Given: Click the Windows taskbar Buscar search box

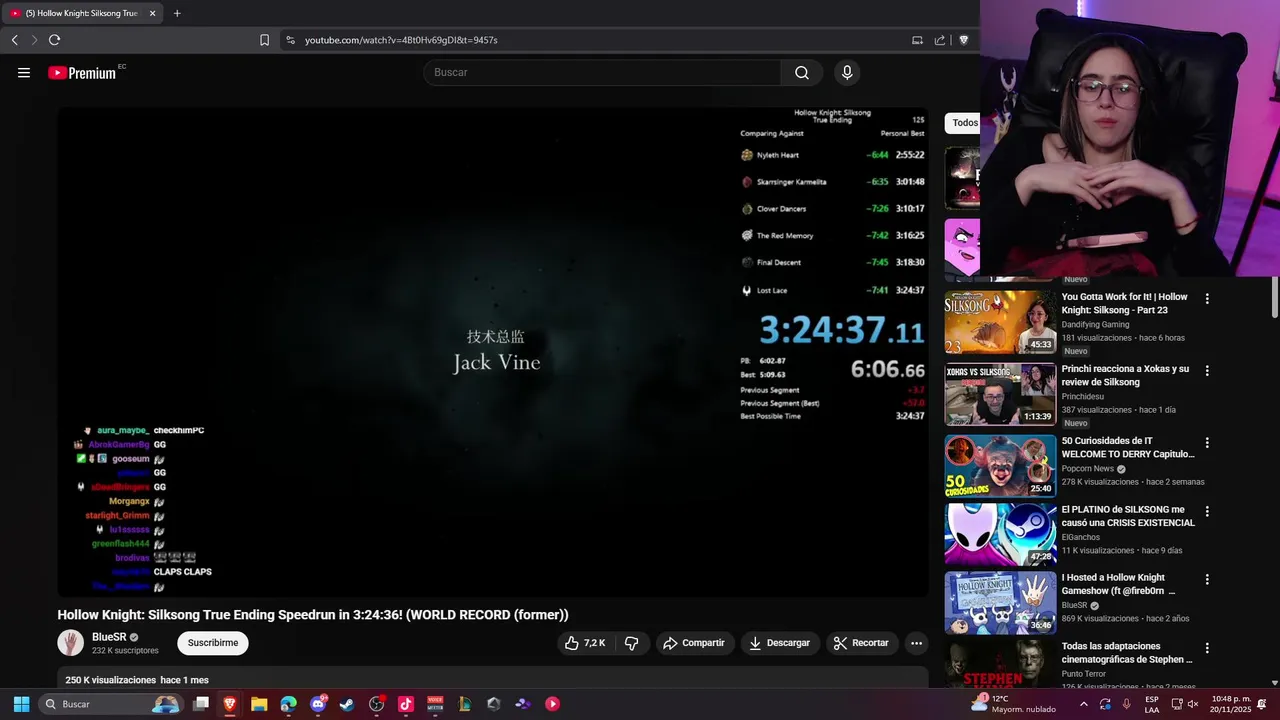Looking at the screenshot, I should tap(112, 704).
